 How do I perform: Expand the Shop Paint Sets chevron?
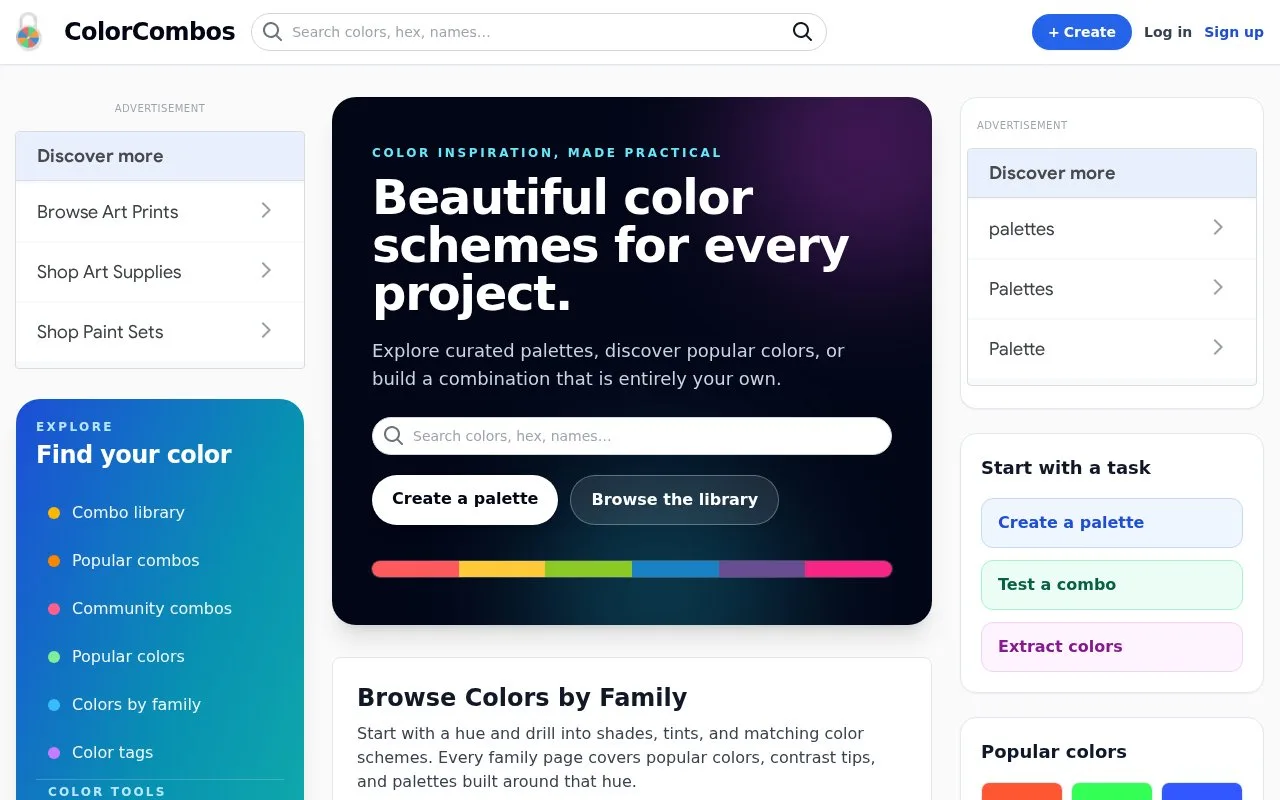266,330
